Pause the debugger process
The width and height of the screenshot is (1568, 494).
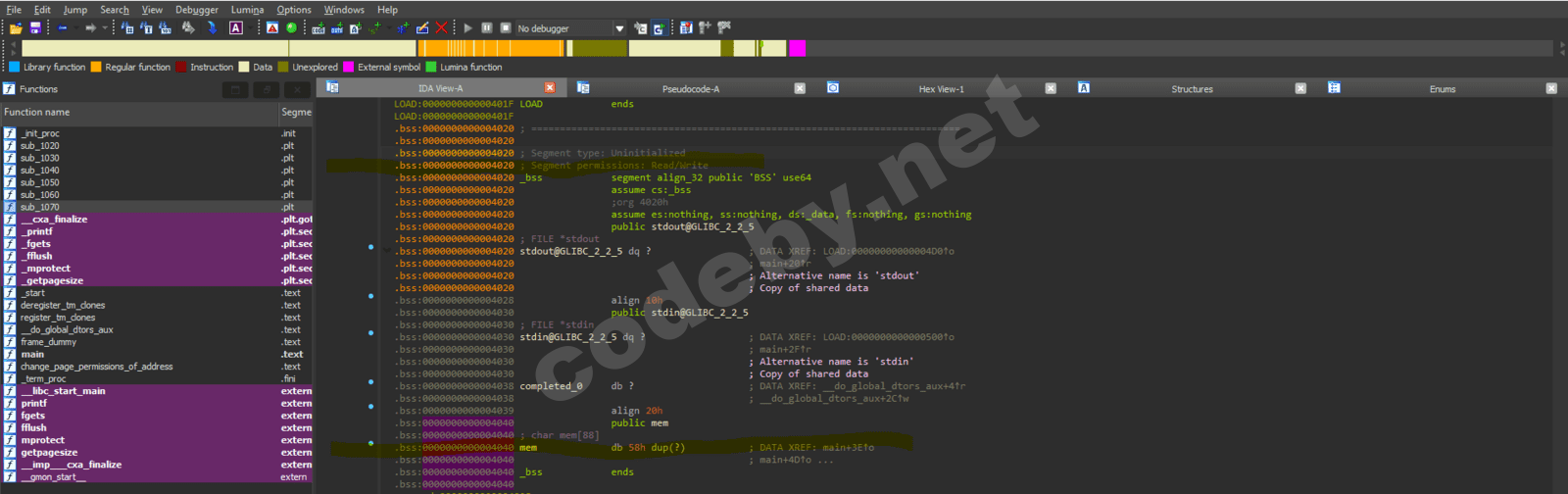pos(486,28)
